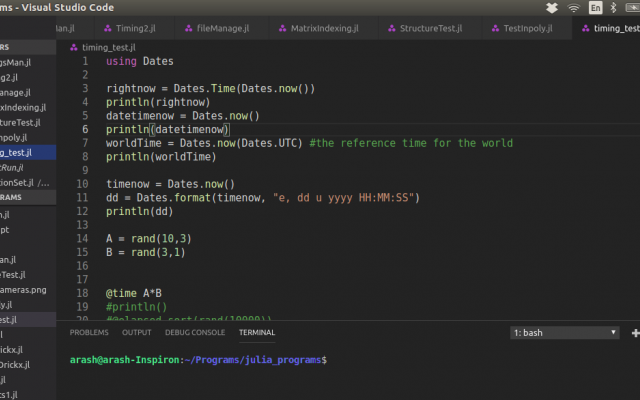640x400 pixels.
Task: Open Dropbox tray icon
Action: point(552,8)
